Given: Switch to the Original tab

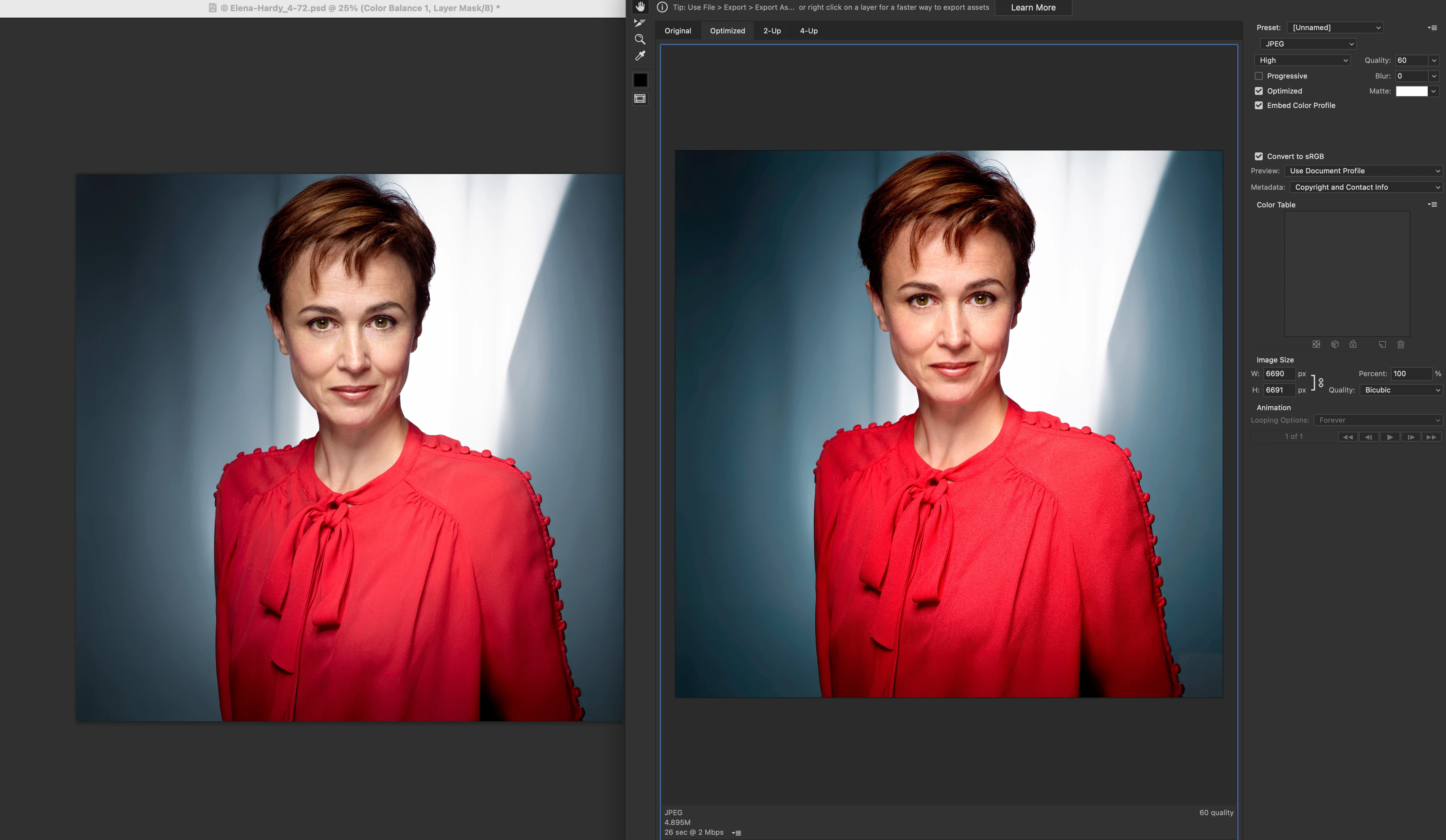Looking at the screenshot, I should click(x=678, y=31).
